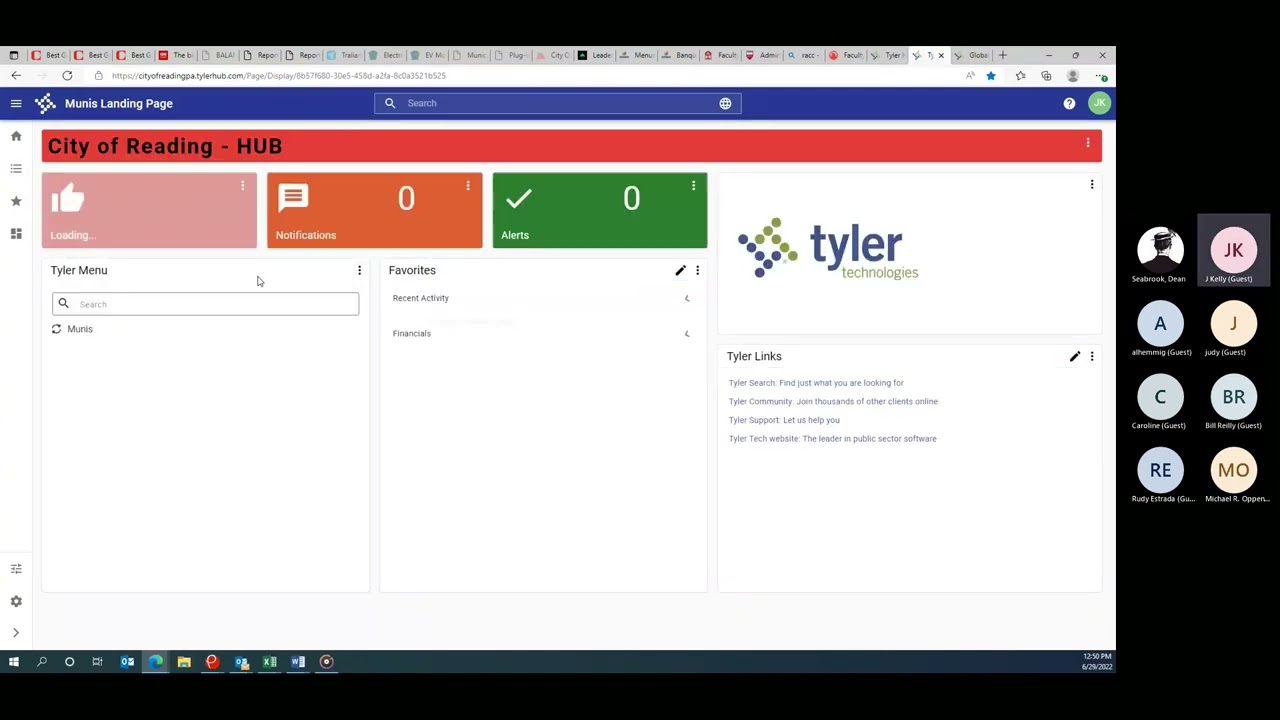Switch to the Menu browser tab
The width and height of the screenshot is (1280, 720).
(637, 55)
